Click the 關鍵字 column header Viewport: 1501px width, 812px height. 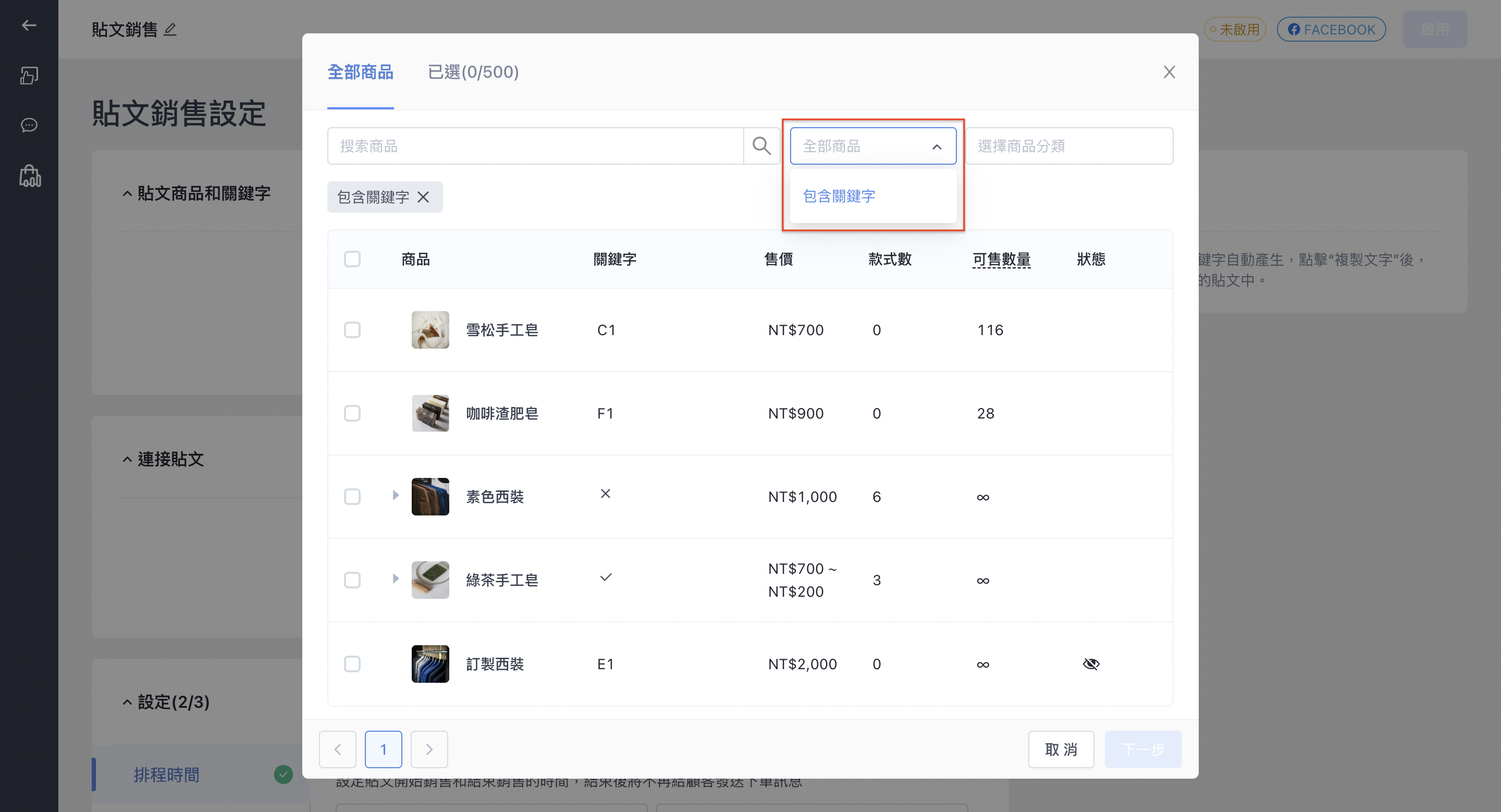coord(615,259)
